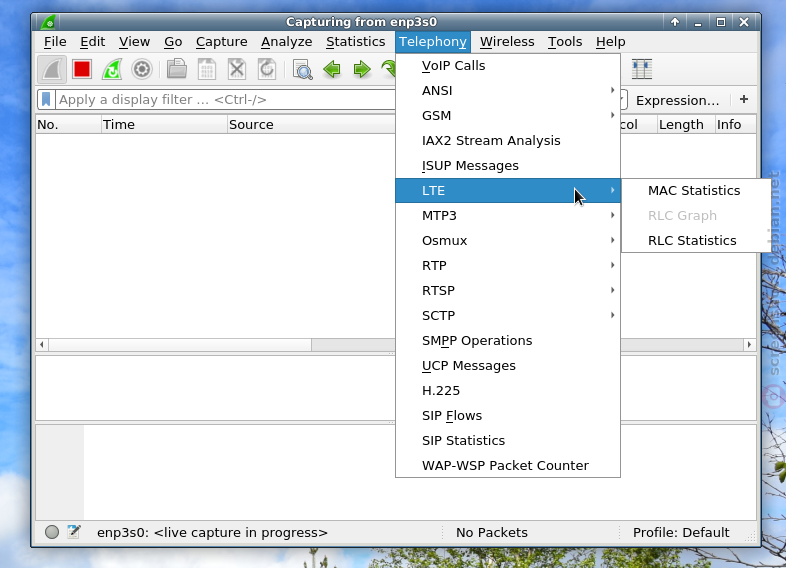Viewport: 786px width, 568px height.
Task: Open the Edit menu
Action: (x=93, y=42)
